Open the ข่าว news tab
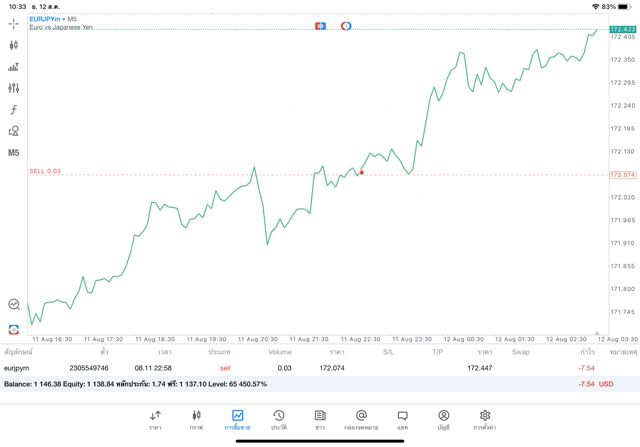The image size is (640, 447). [x=320, y=419]
